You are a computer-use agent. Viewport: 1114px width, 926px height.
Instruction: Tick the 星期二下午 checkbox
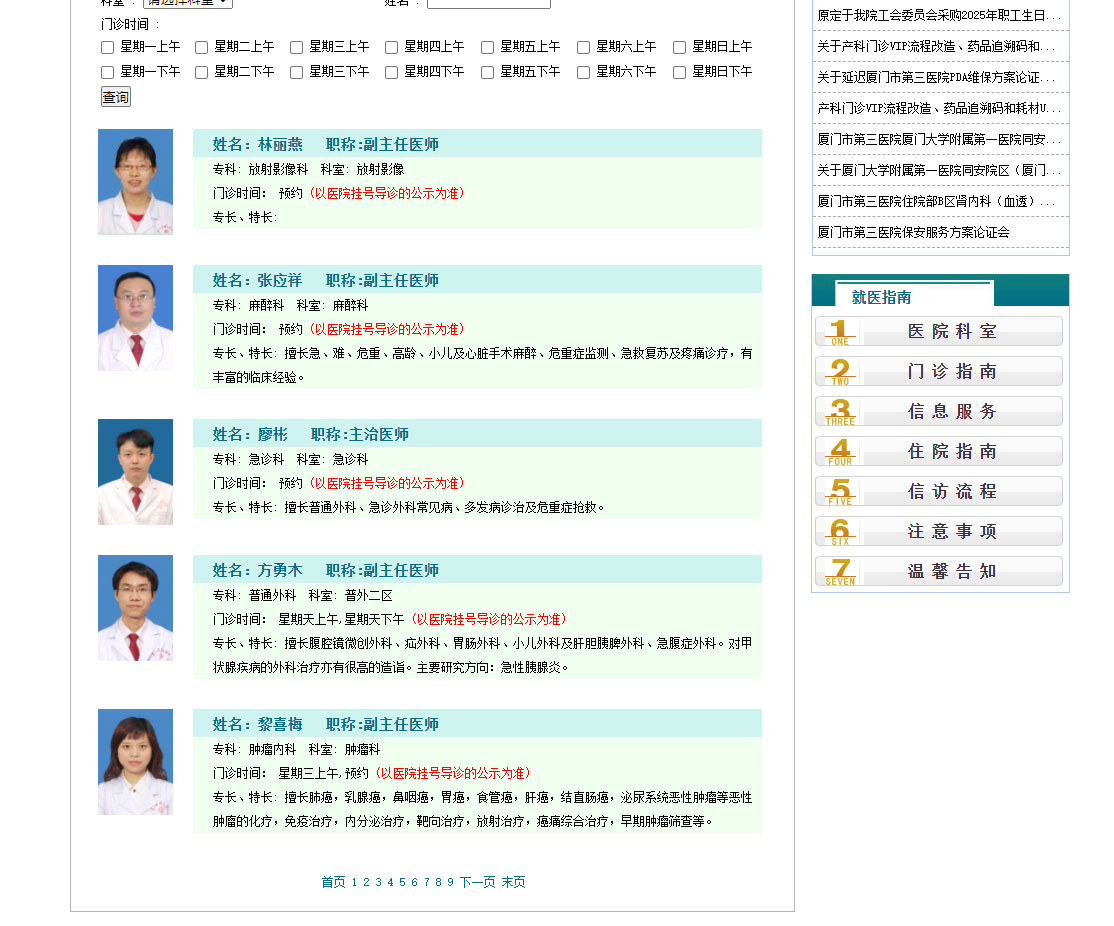click(201, 72)
